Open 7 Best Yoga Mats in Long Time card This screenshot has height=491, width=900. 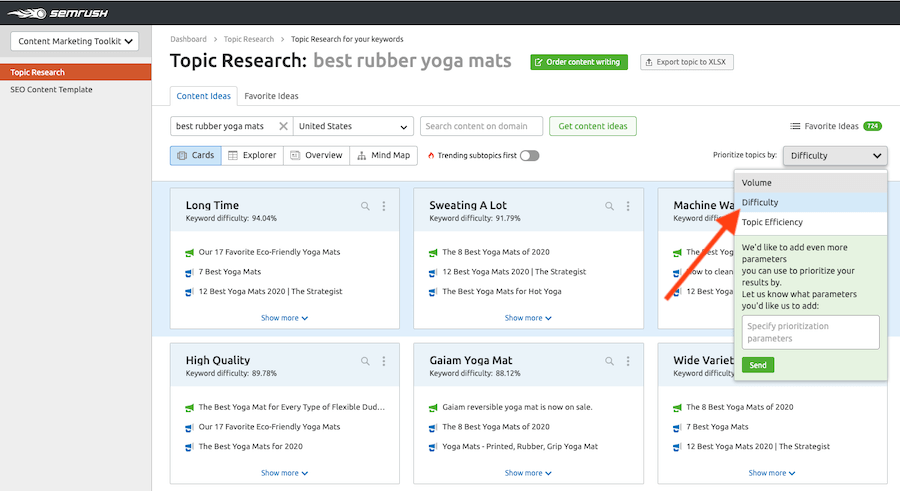pyautogui.click(x=230, y=272)
